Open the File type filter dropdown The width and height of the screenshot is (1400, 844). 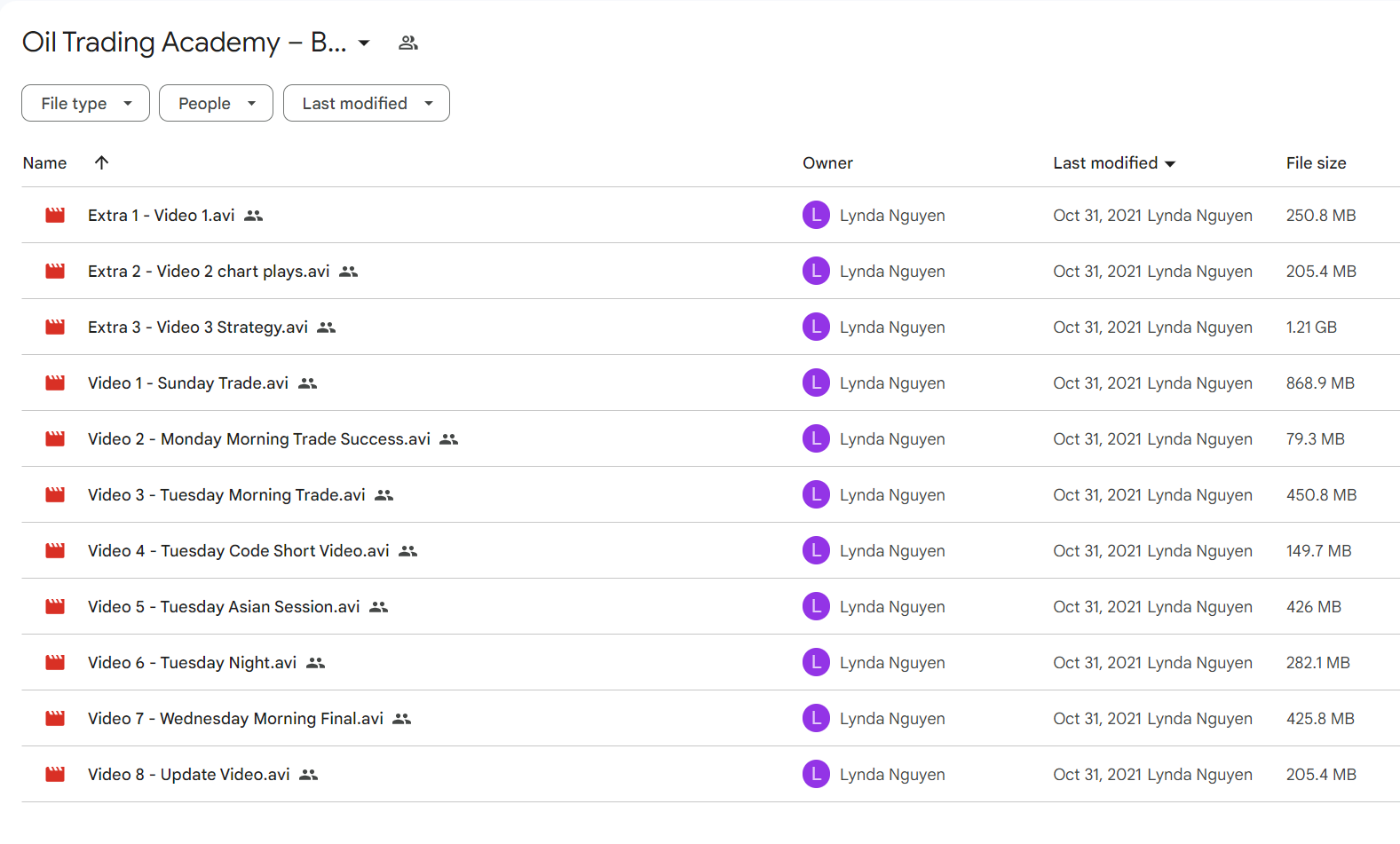coord(85,103)
